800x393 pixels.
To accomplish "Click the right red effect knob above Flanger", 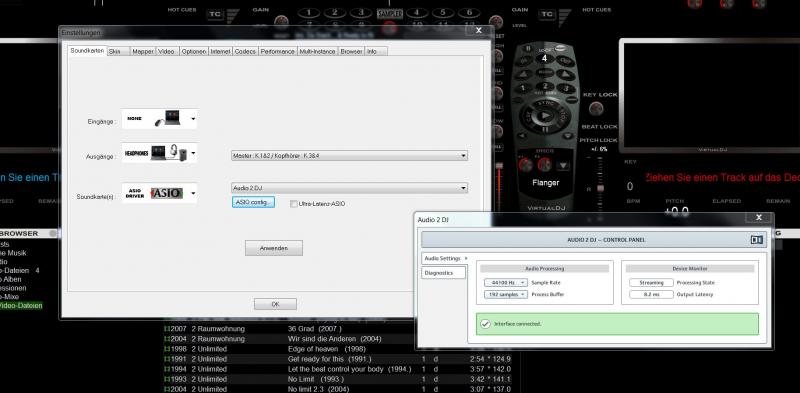I will (x=544, y=164).
